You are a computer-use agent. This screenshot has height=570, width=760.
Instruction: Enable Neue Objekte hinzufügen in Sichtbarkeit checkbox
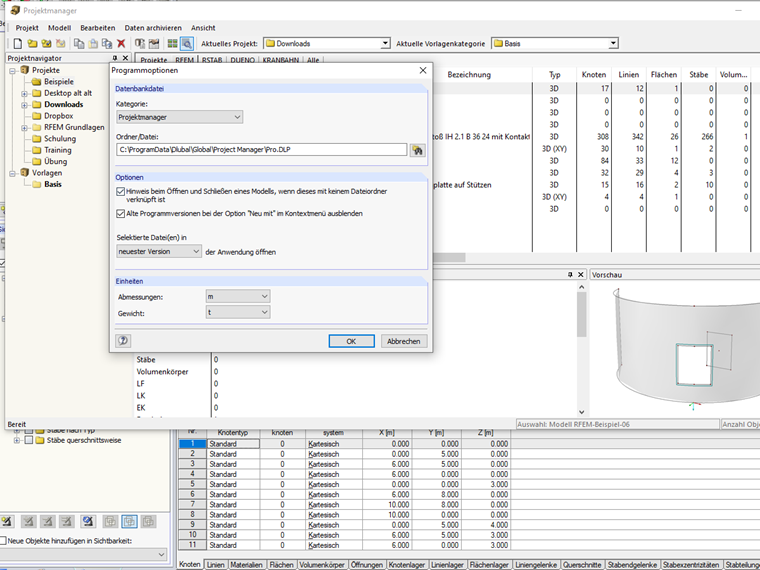[3, 541]
